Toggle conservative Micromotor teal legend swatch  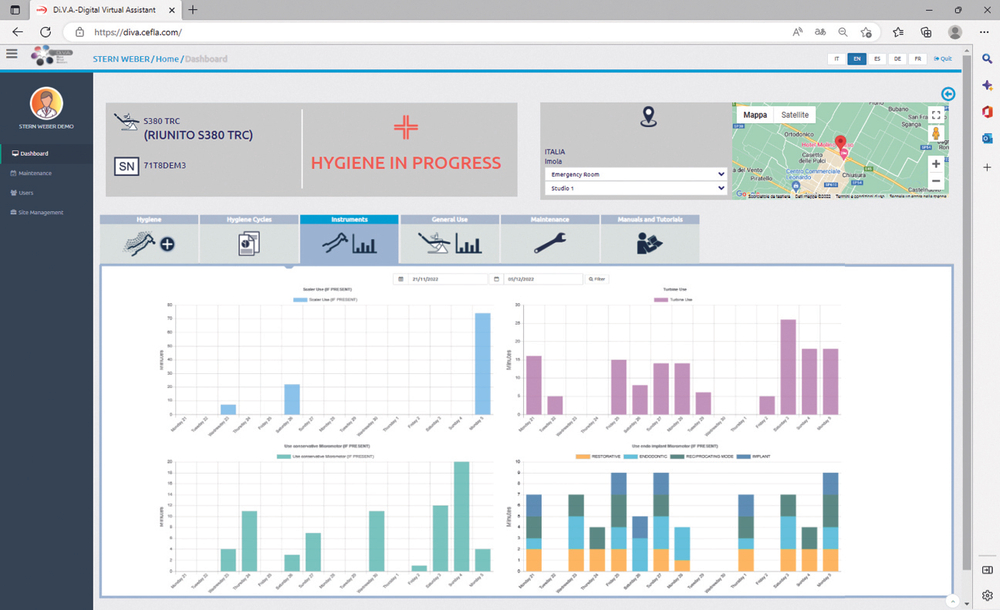tap(283, 456)
